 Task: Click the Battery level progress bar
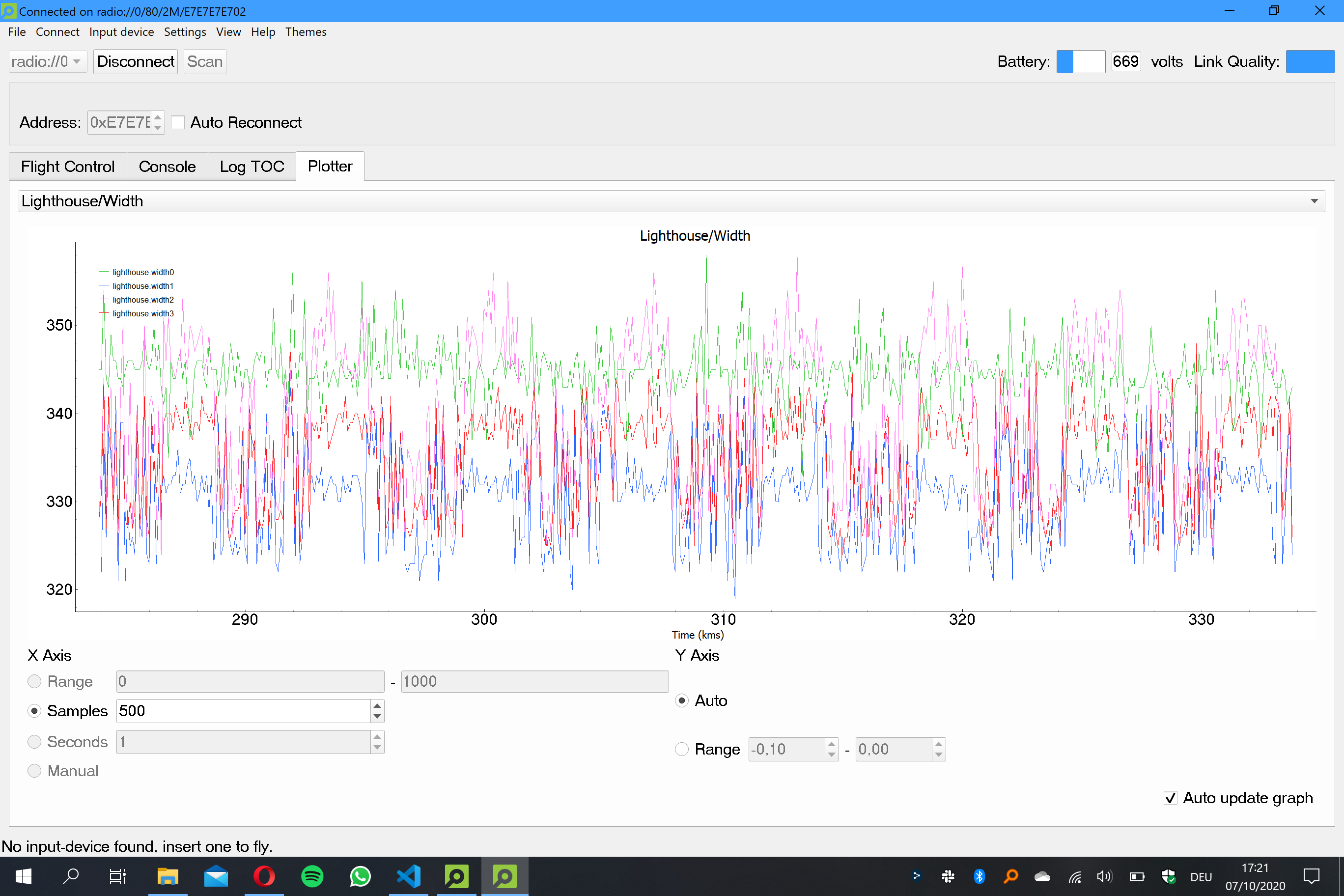[x=1080, y=62]
